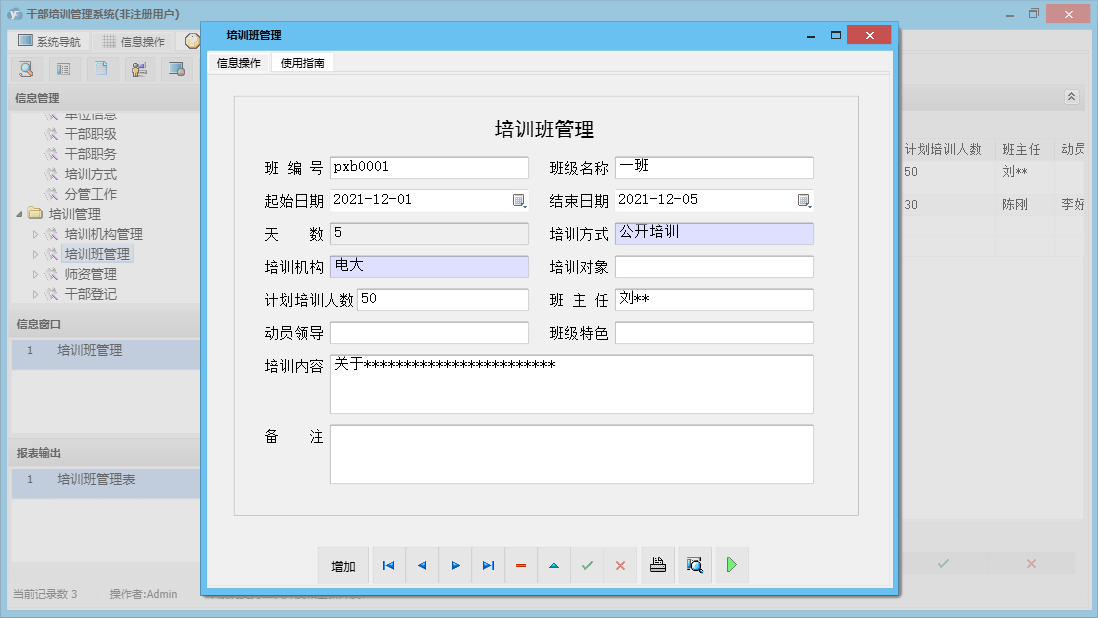Image resolution: width=1098 pixels, height=618 pixels.
Task: Click the 增加 button to add record
Action: (x=343, y=565)
